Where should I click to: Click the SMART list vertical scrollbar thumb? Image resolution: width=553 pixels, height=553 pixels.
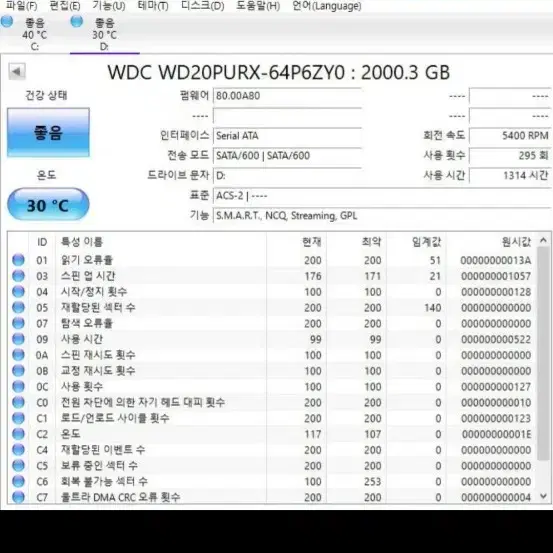(x=543, y=353)
